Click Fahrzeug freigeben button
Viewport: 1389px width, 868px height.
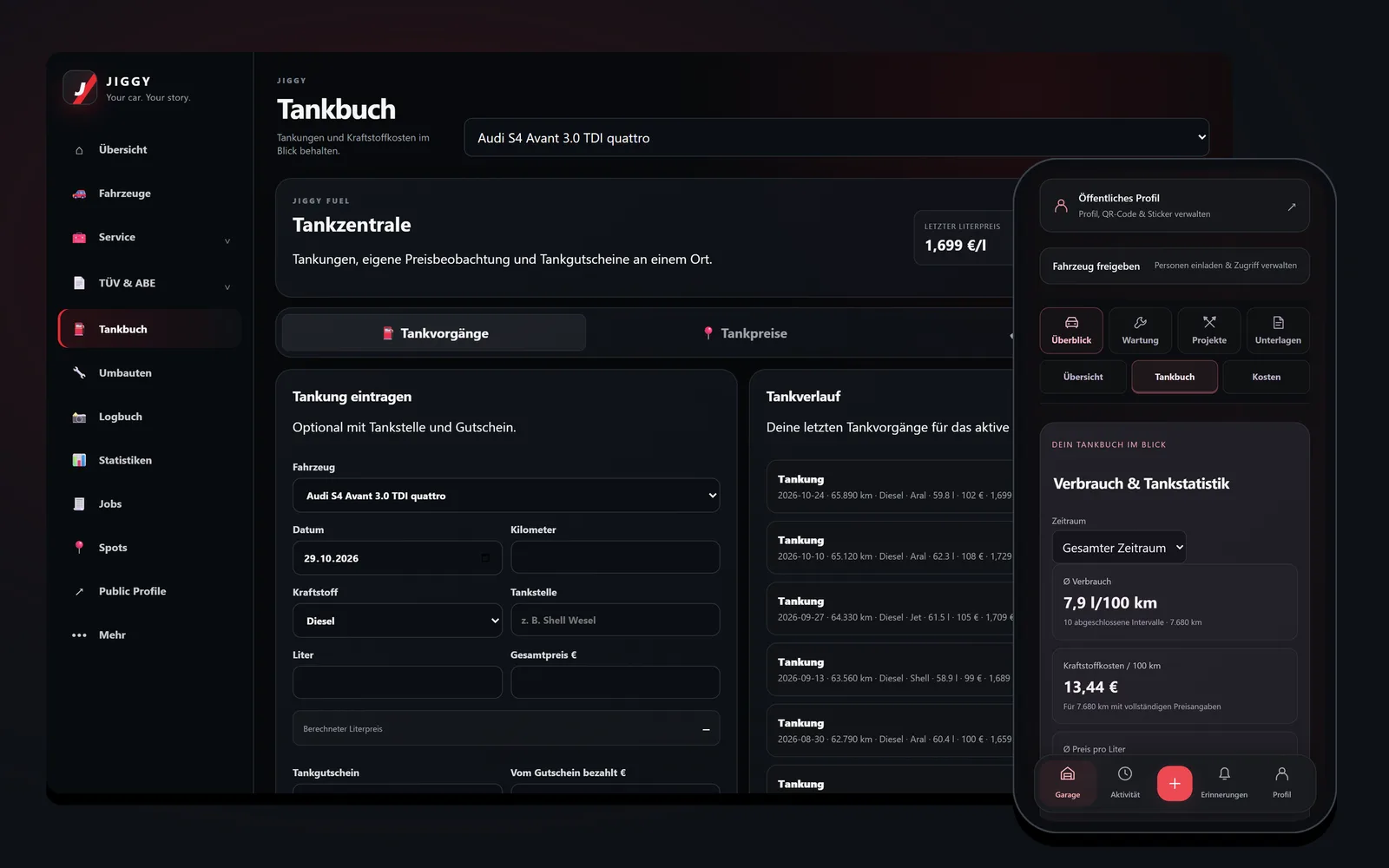click(x=1175, y=266)
